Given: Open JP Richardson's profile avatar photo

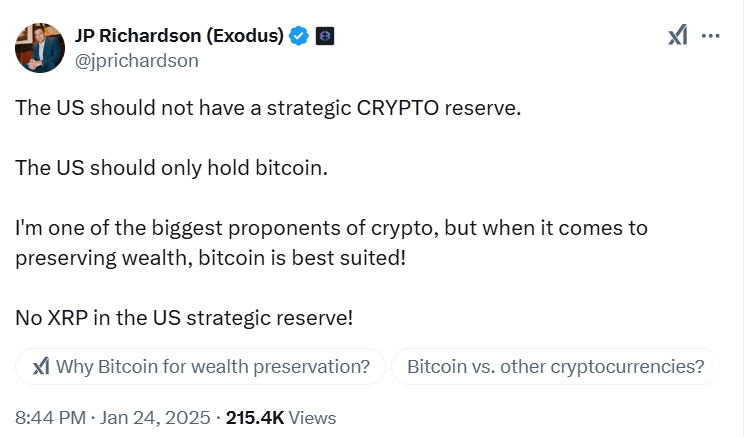Looking at the screenshot, I should [40, 48].
